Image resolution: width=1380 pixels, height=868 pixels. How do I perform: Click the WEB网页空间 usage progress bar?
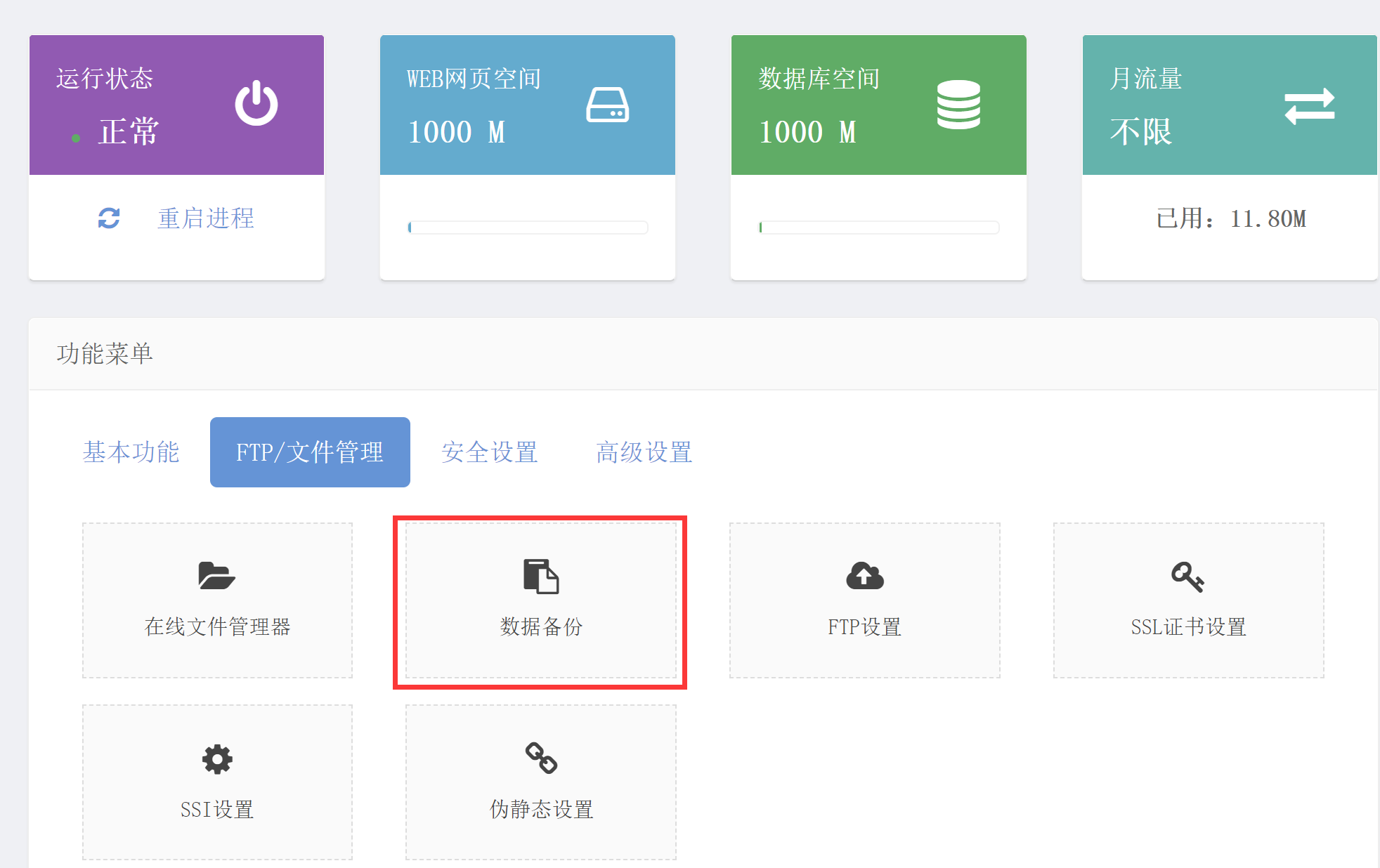pos(528,228)
